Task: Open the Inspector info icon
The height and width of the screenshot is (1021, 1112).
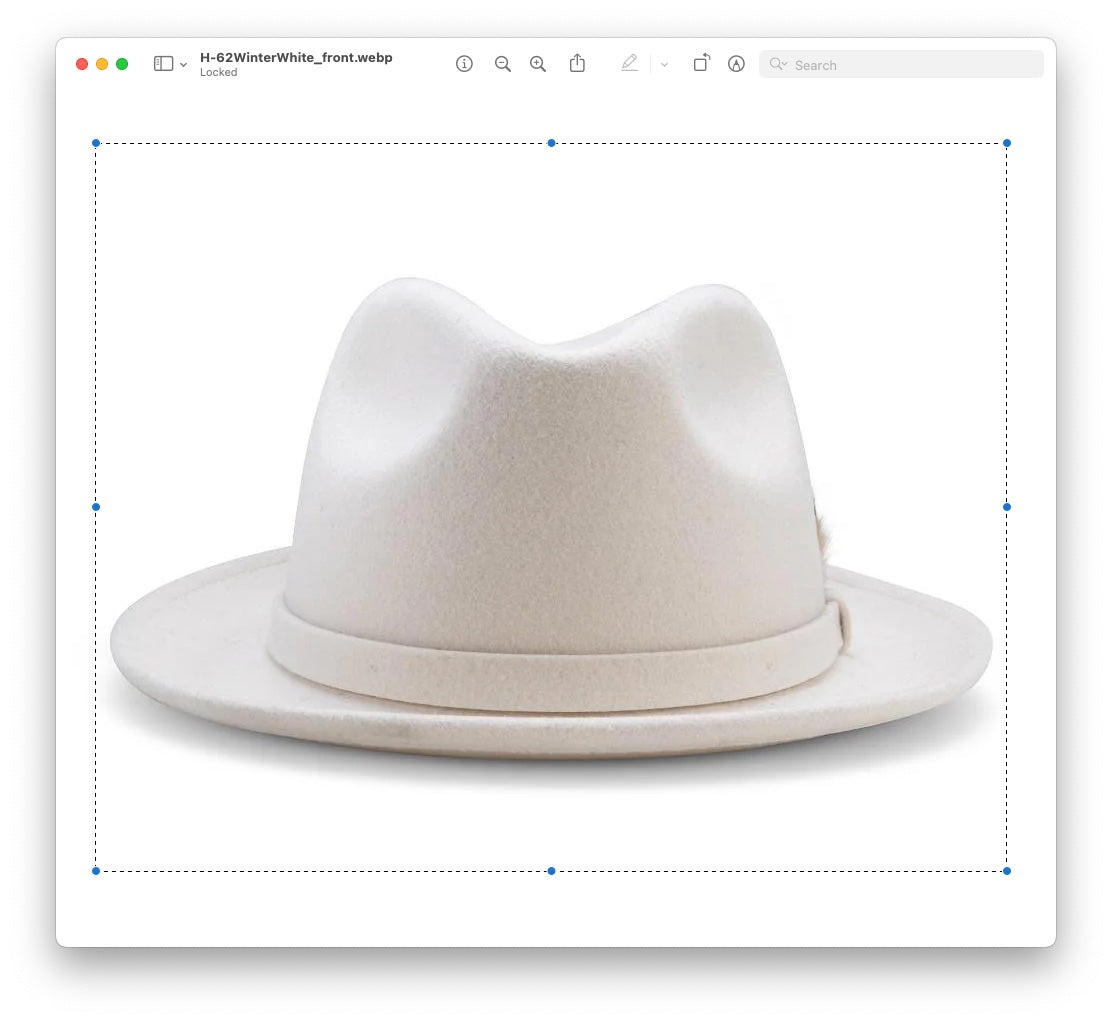Action: coord(464,64)
